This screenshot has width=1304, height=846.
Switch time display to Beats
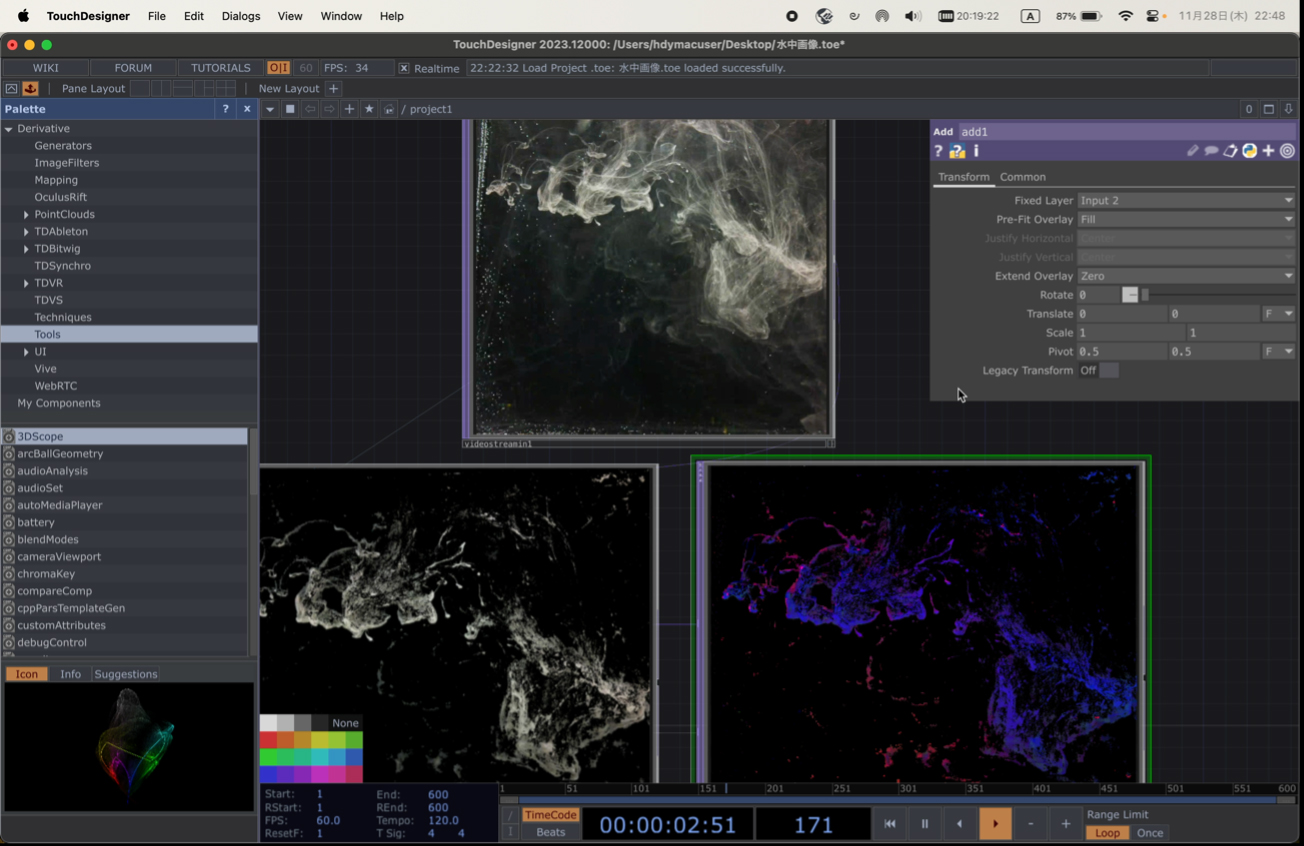click(x=550, y=832)
